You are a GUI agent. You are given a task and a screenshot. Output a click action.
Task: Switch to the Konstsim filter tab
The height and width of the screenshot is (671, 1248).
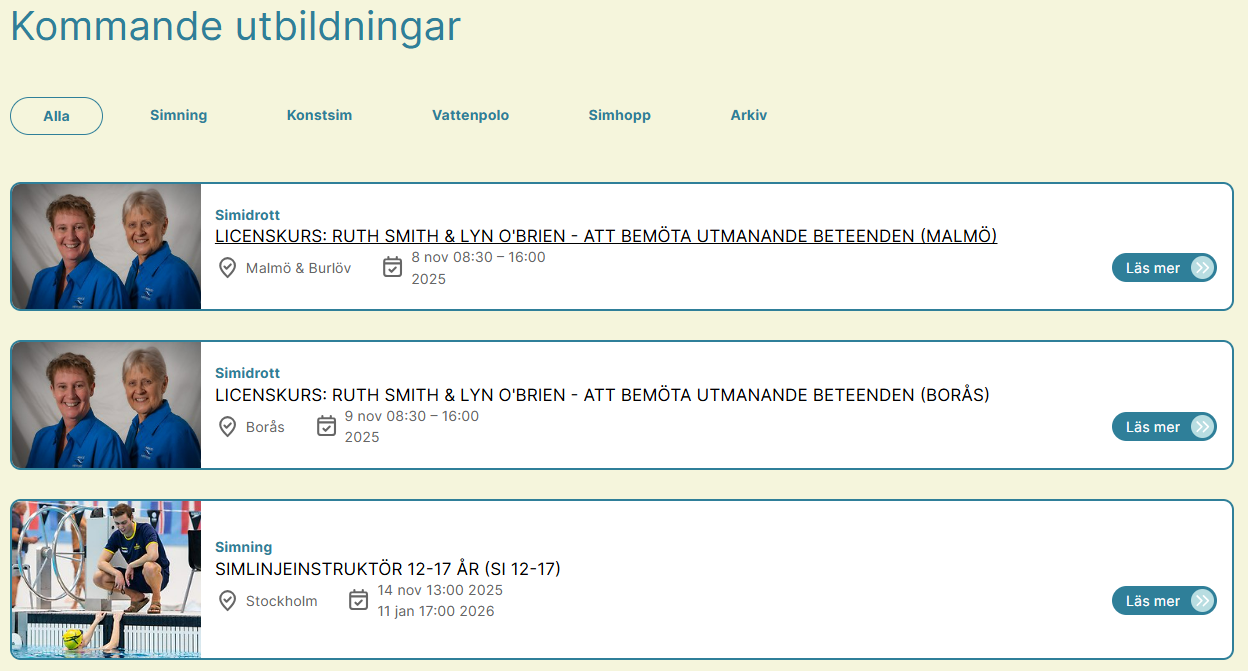(x=319, y=115)
